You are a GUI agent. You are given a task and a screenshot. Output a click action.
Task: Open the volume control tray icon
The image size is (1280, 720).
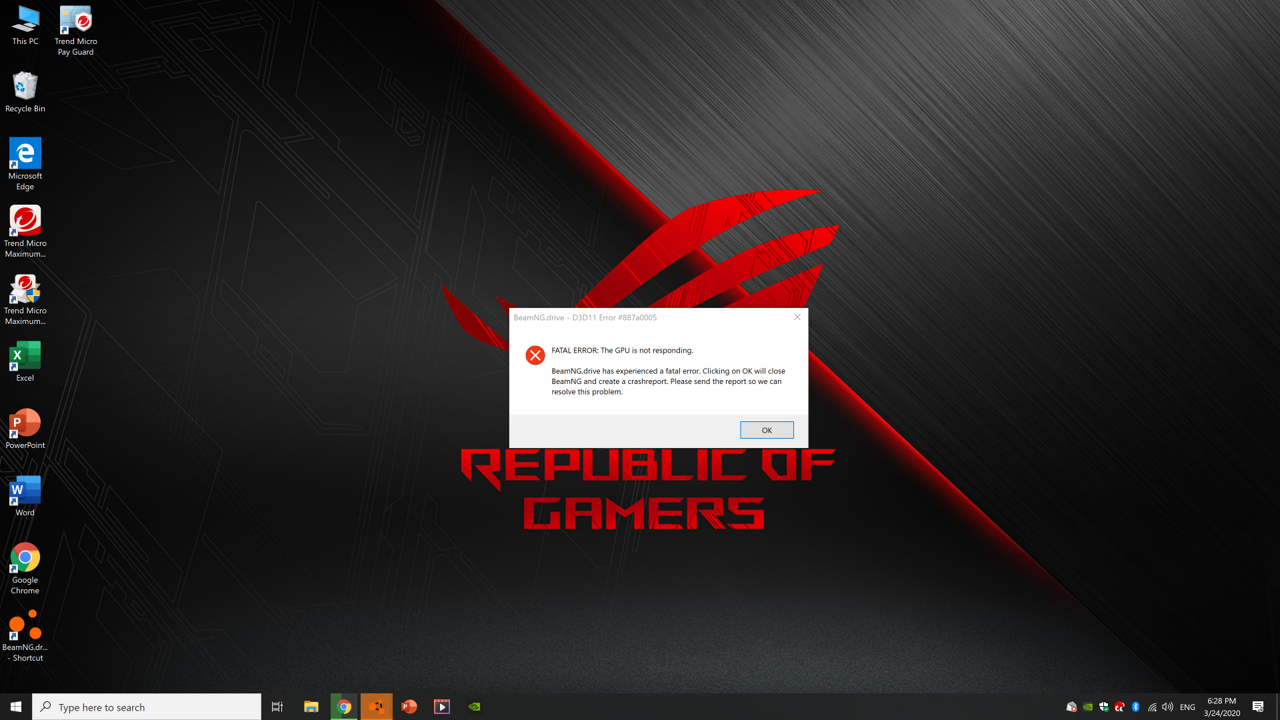1168,707
